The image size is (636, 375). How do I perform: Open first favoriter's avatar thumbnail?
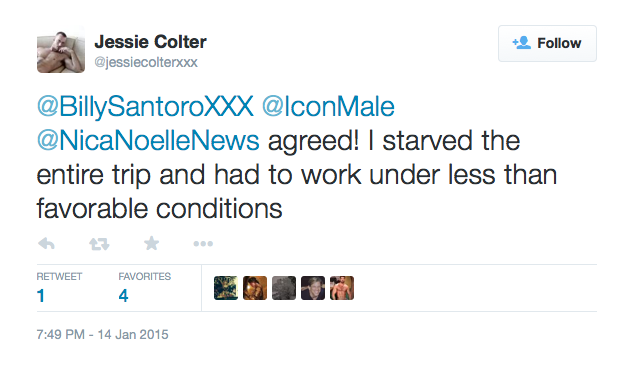(226, 288)
